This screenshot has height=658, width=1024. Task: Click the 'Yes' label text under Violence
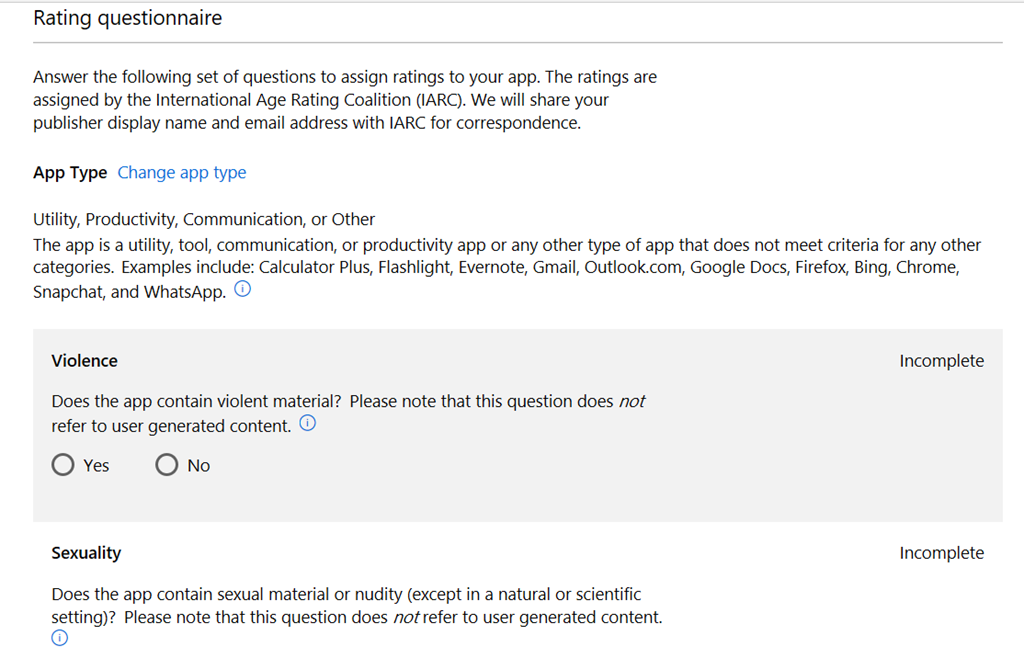97,466
